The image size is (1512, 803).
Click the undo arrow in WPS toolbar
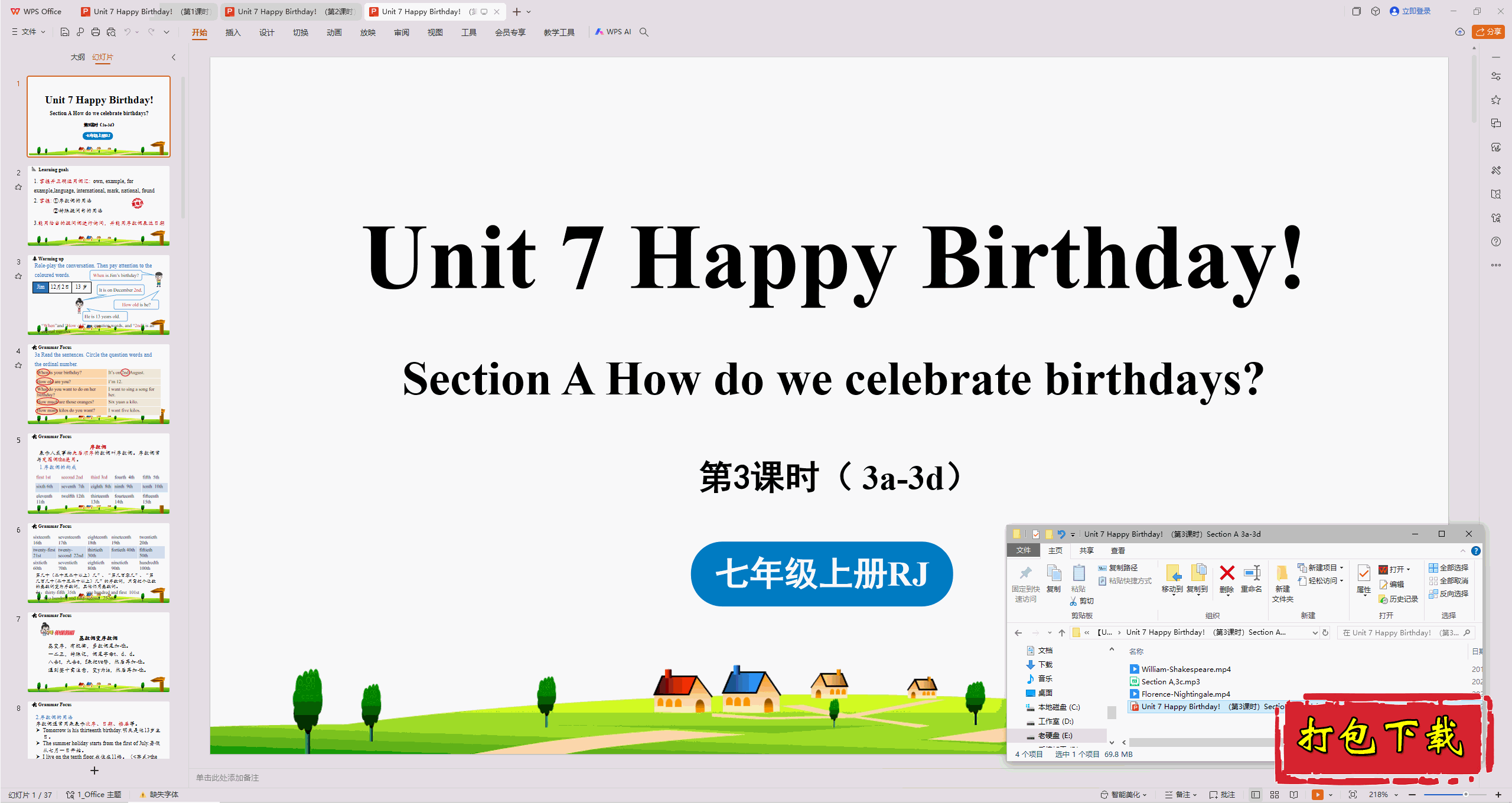(x=127, y=32)
